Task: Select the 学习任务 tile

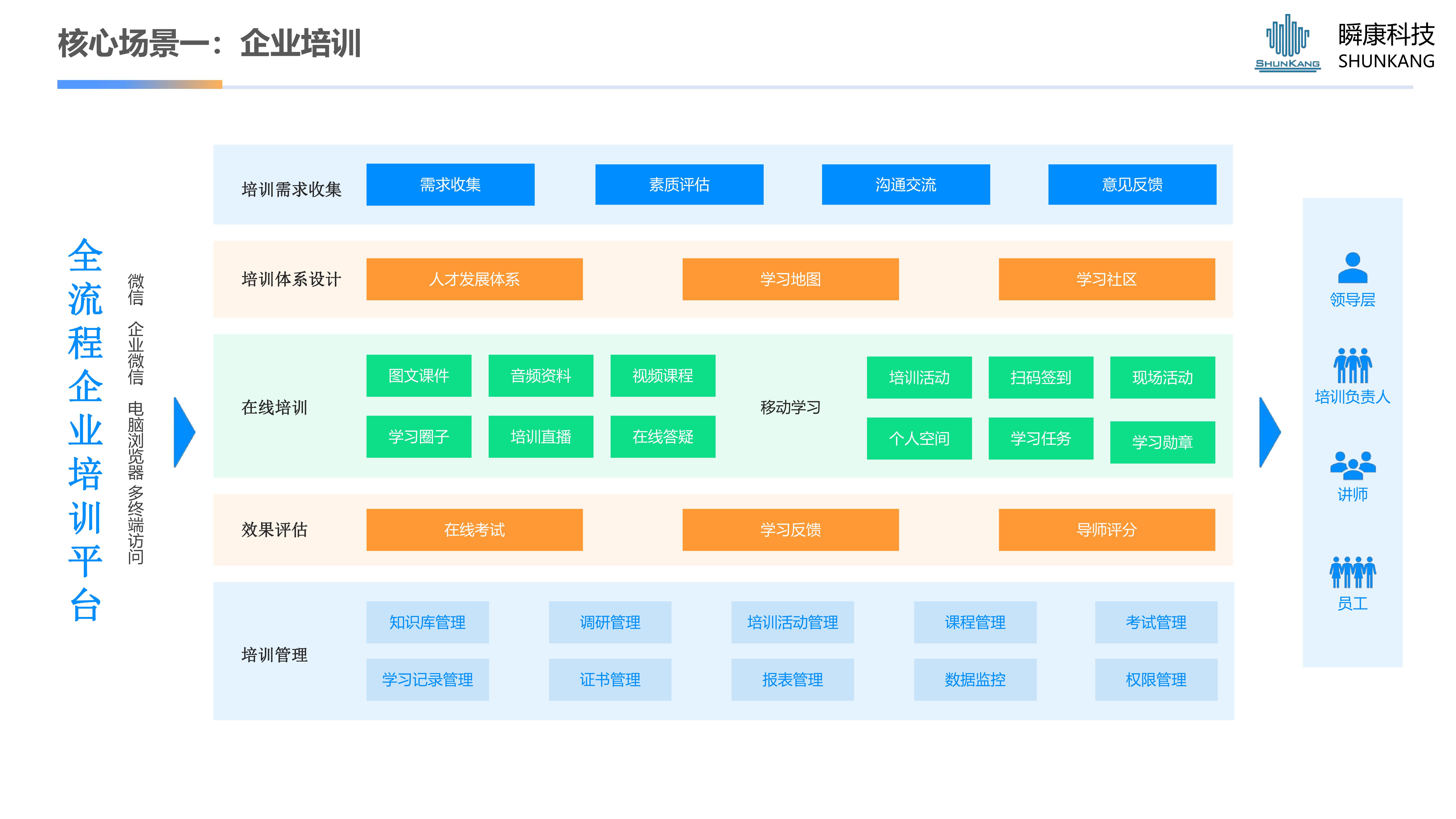Action: [x=1041, y=439]
